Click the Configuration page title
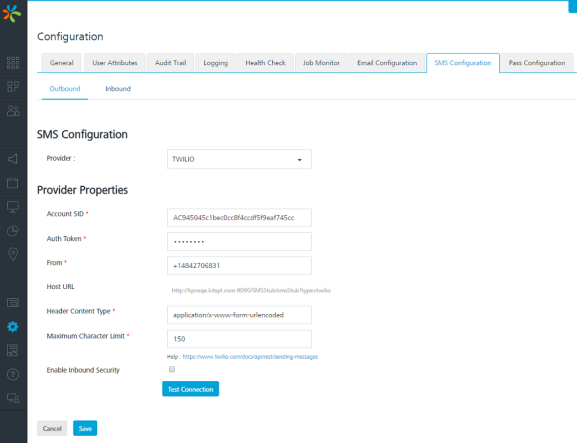The image size is (577, 443). coord(70,36)
